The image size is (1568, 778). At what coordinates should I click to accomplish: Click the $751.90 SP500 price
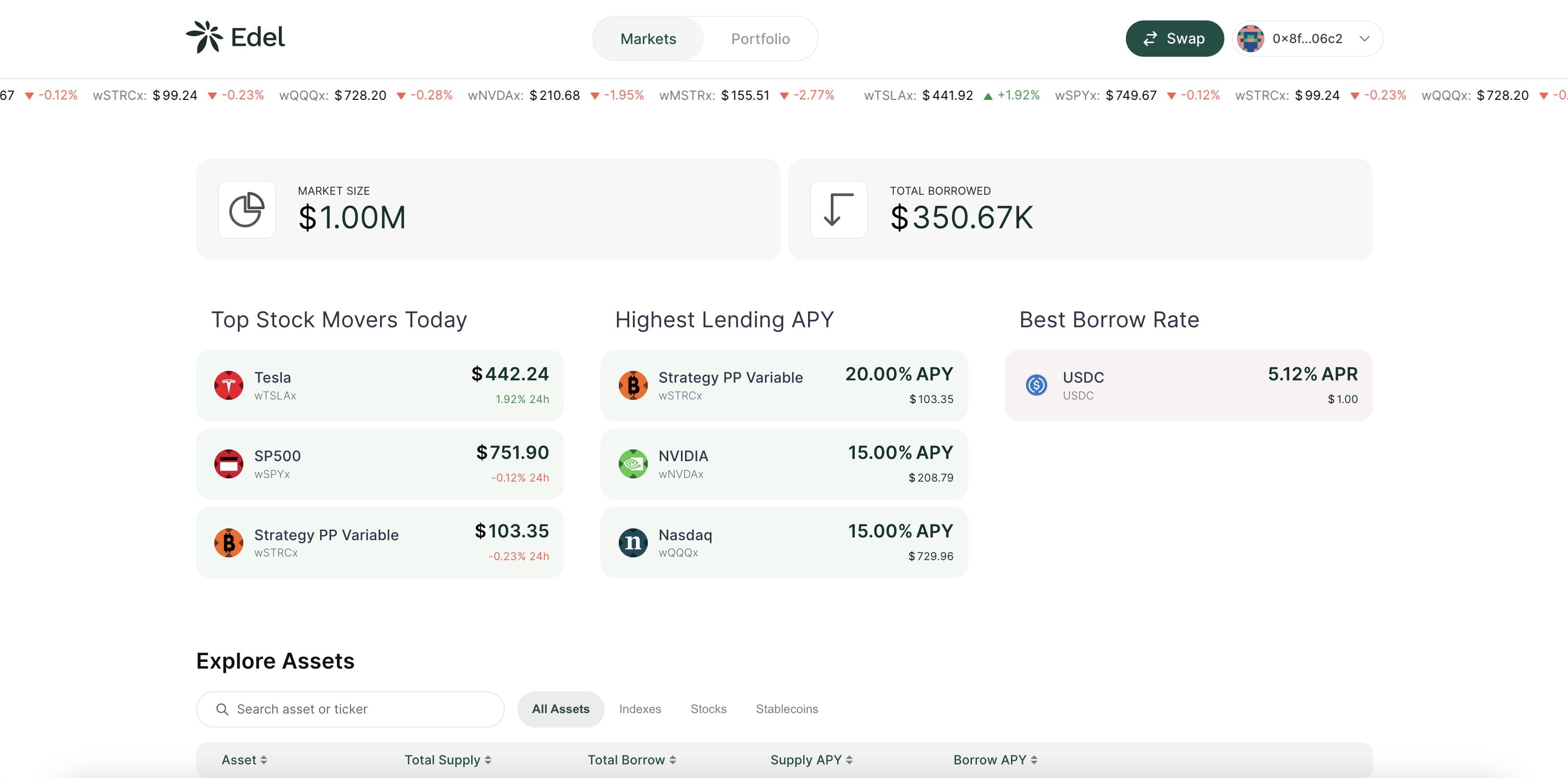(513, 452)
